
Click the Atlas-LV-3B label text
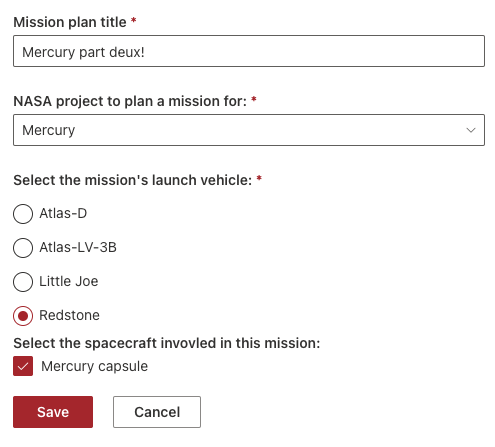click(78, 247)
